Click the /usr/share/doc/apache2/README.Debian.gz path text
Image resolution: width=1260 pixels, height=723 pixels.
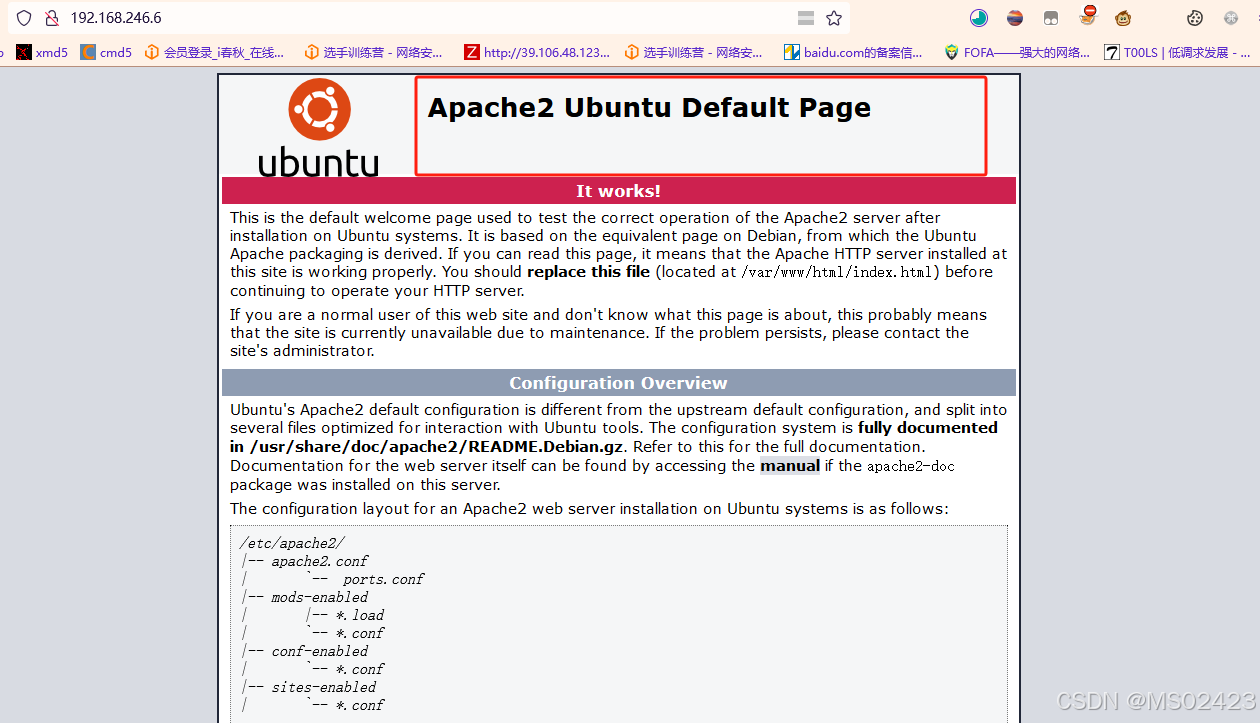pos(437,447)
